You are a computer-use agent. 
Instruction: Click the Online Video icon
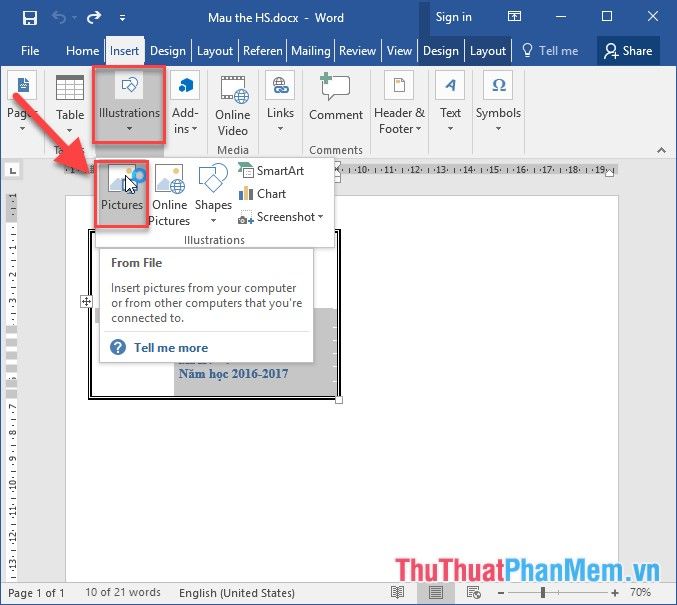click(x=232, y=104)
